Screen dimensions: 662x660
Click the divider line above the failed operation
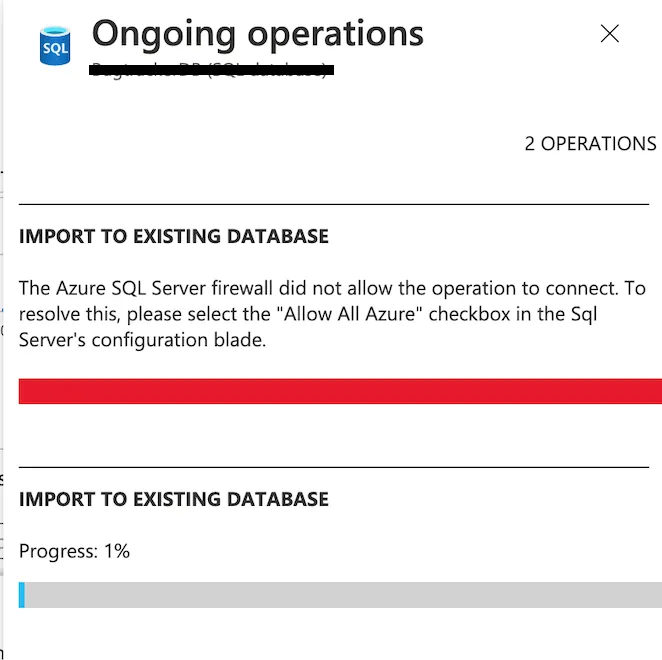click(x=333, y=204)
